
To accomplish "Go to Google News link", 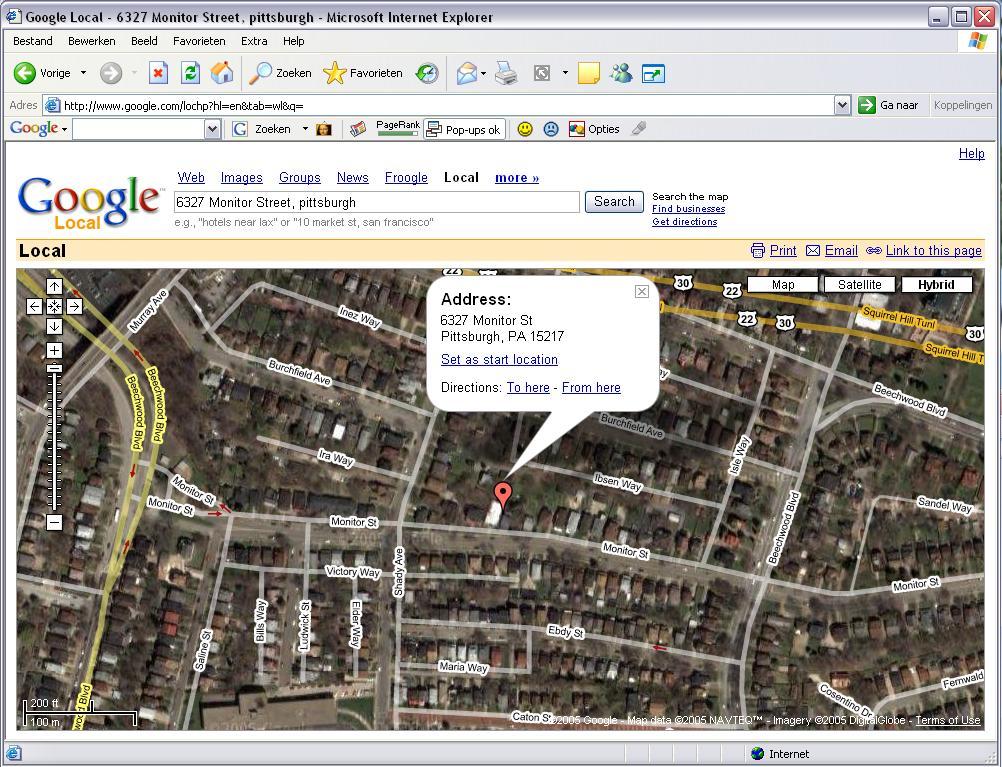I will 353,178.
